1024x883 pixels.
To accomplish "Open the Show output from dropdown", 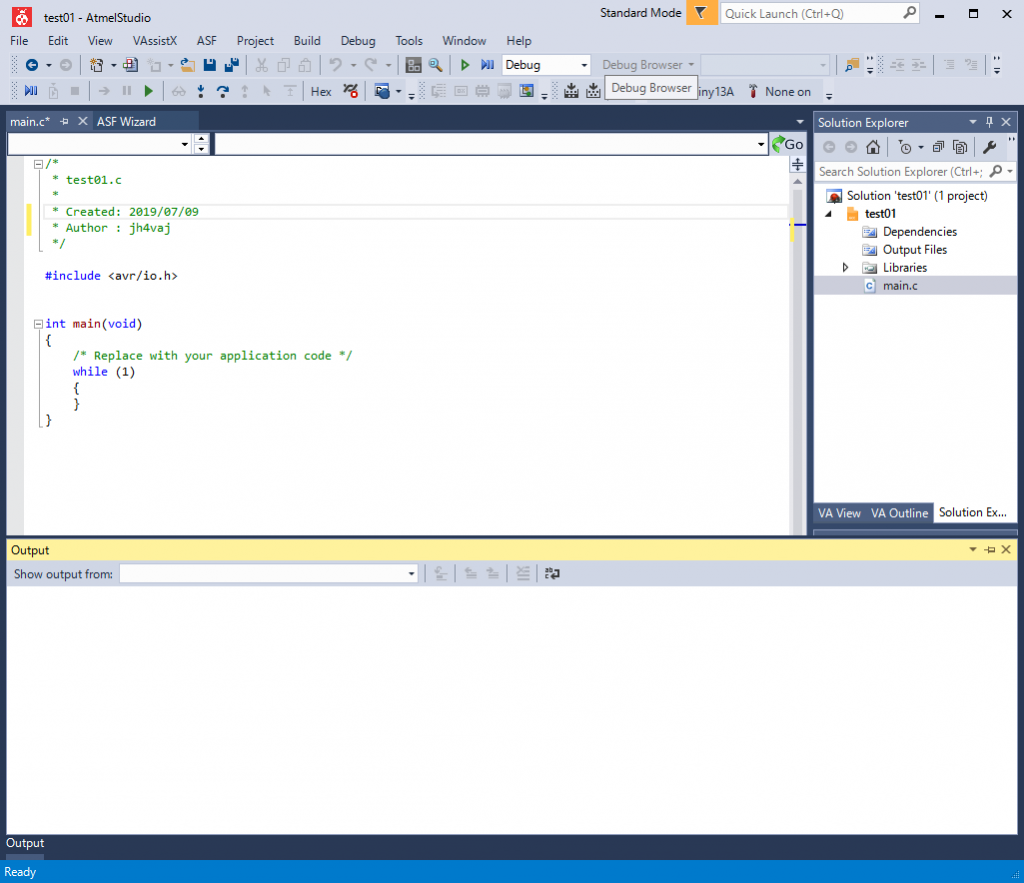I will [x=411, y=574].
